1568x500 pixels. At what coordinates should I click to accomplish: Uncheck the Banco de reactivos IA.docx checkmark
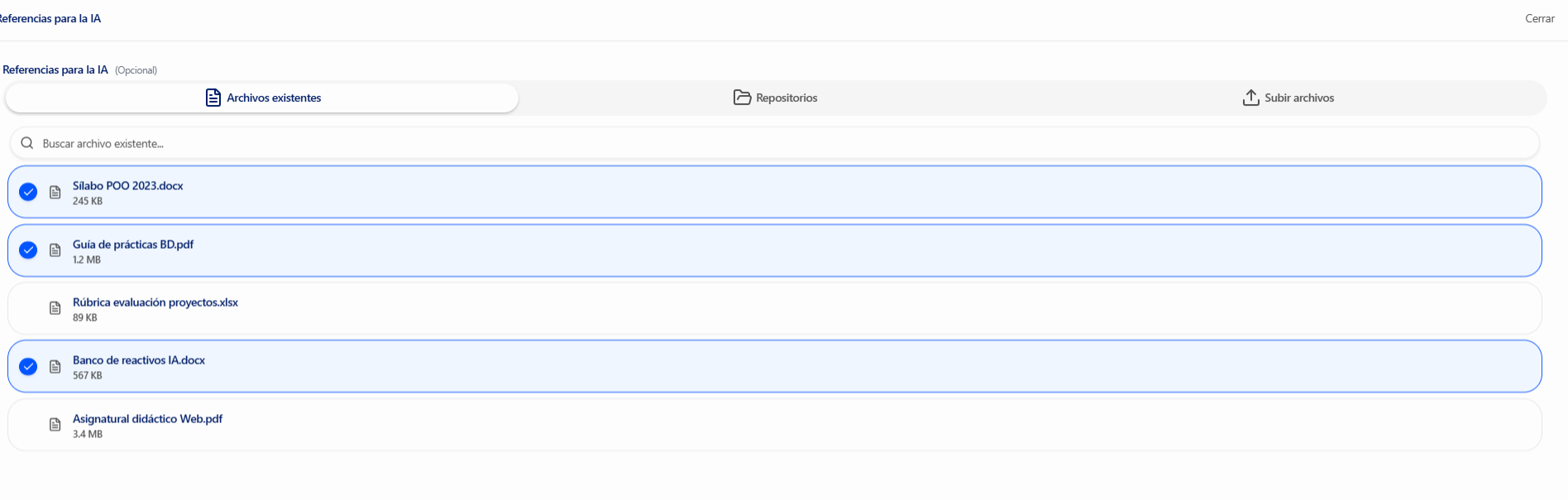click(28, 366)
